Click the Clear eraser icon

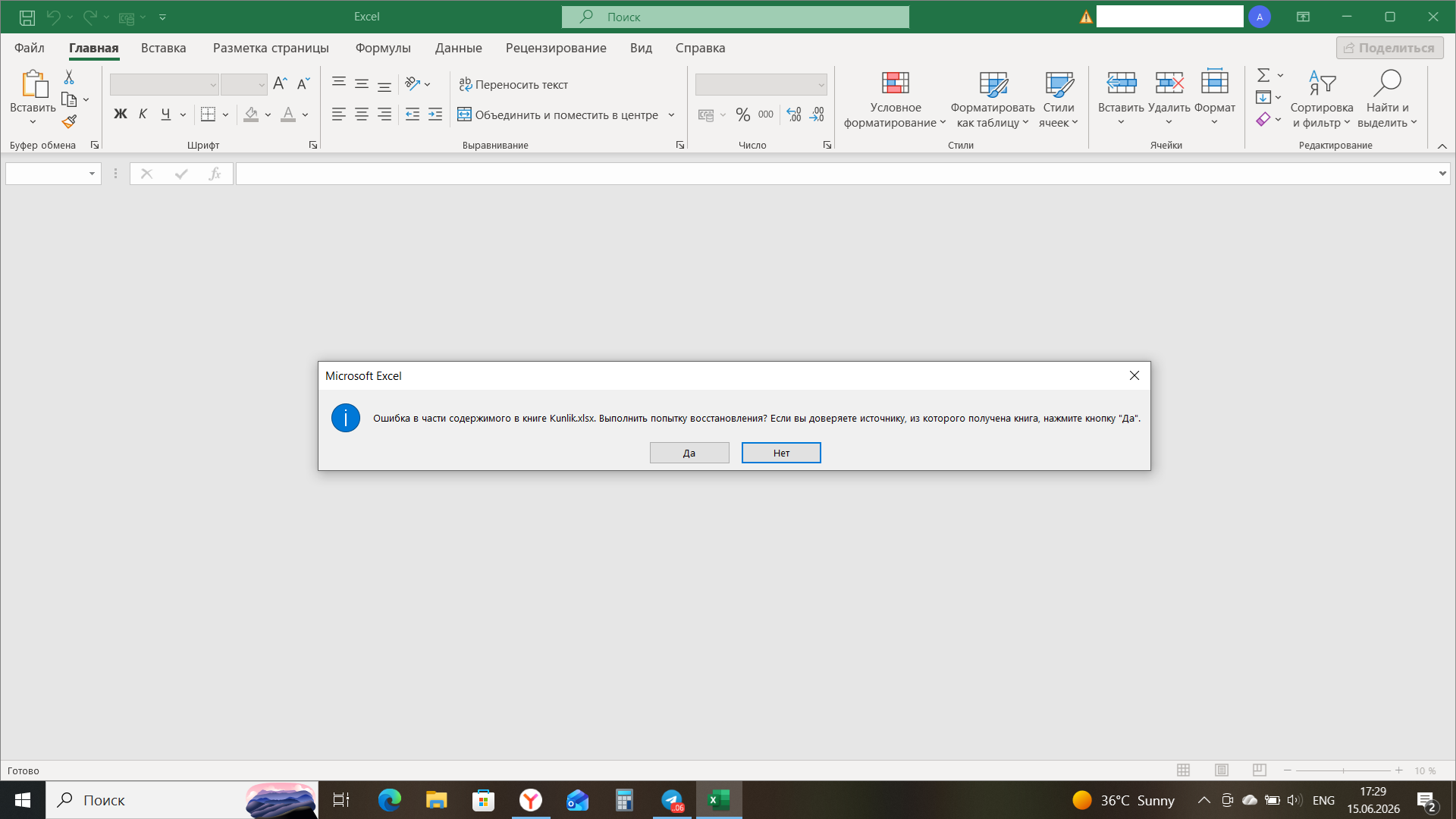pos(1263,119)
